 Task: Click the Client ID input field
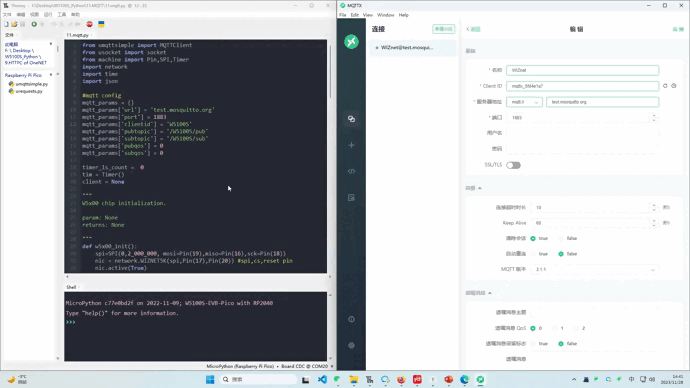click(582, 86)
